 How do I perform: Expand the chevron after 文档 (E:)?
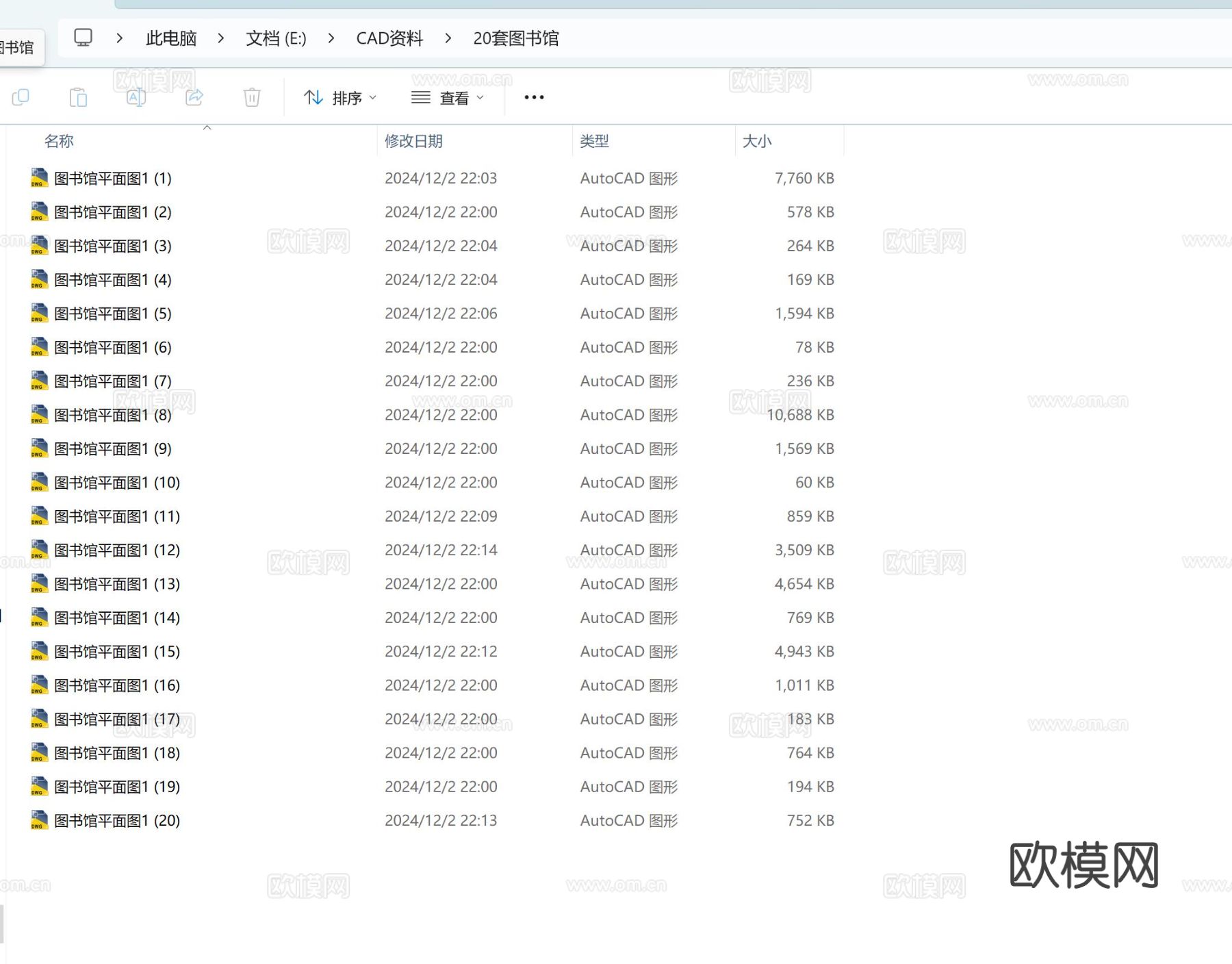(x=331, y=38)
